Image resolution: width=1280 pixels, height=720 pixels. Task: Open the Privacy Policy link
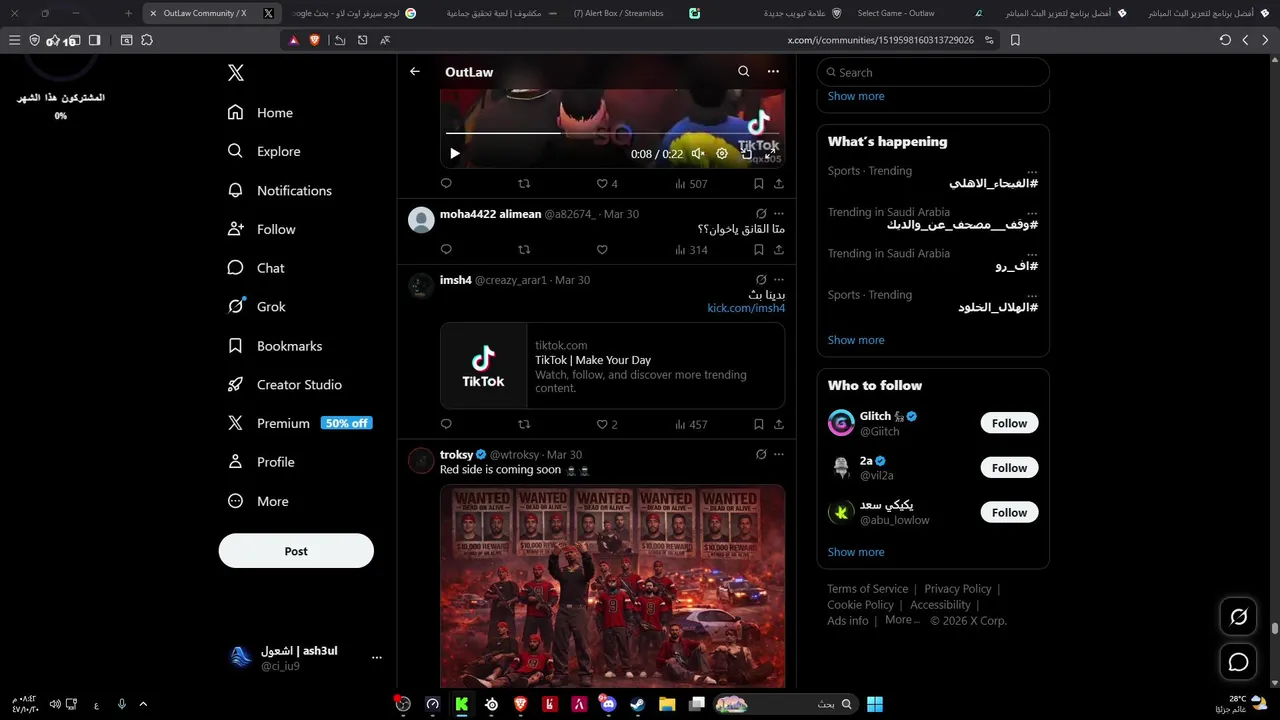click(958, 589)
